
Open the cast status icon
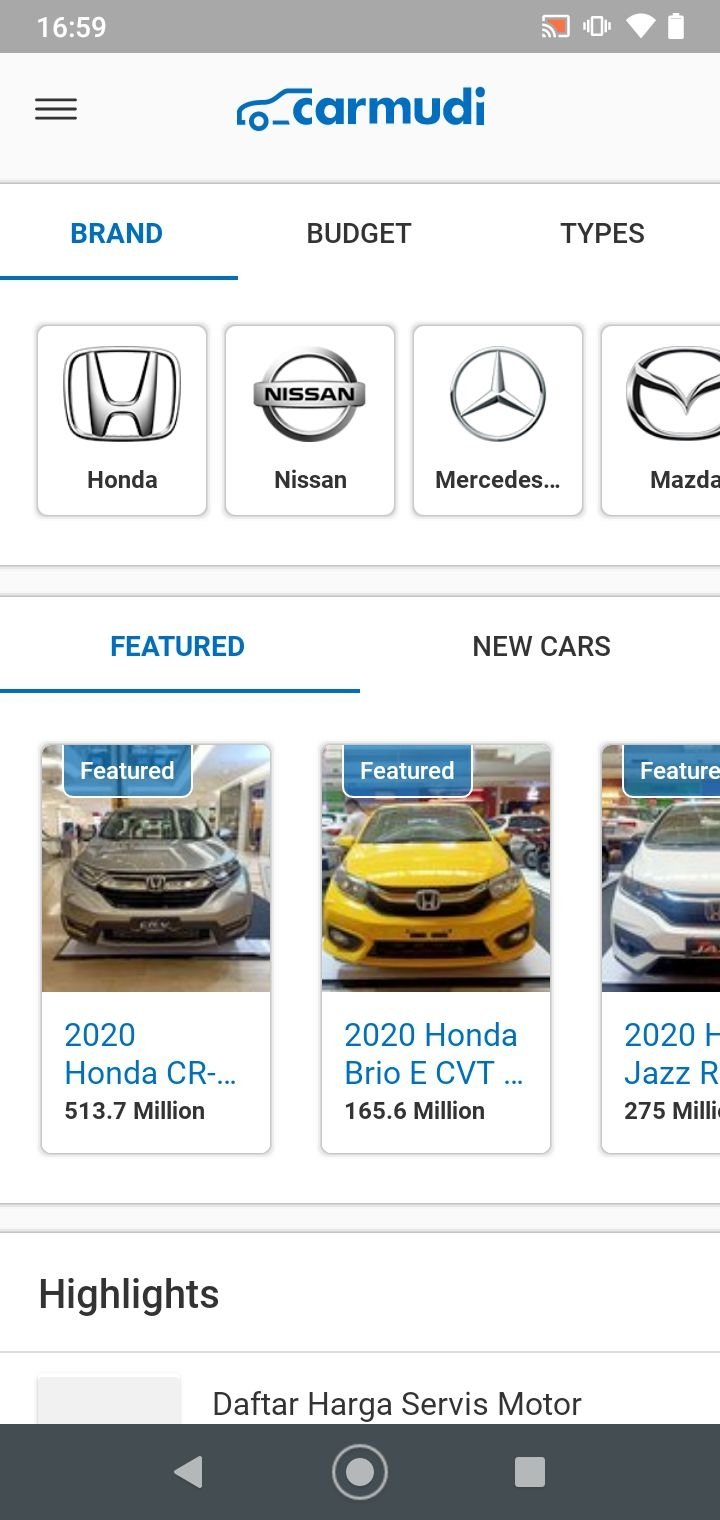point(555,27)
